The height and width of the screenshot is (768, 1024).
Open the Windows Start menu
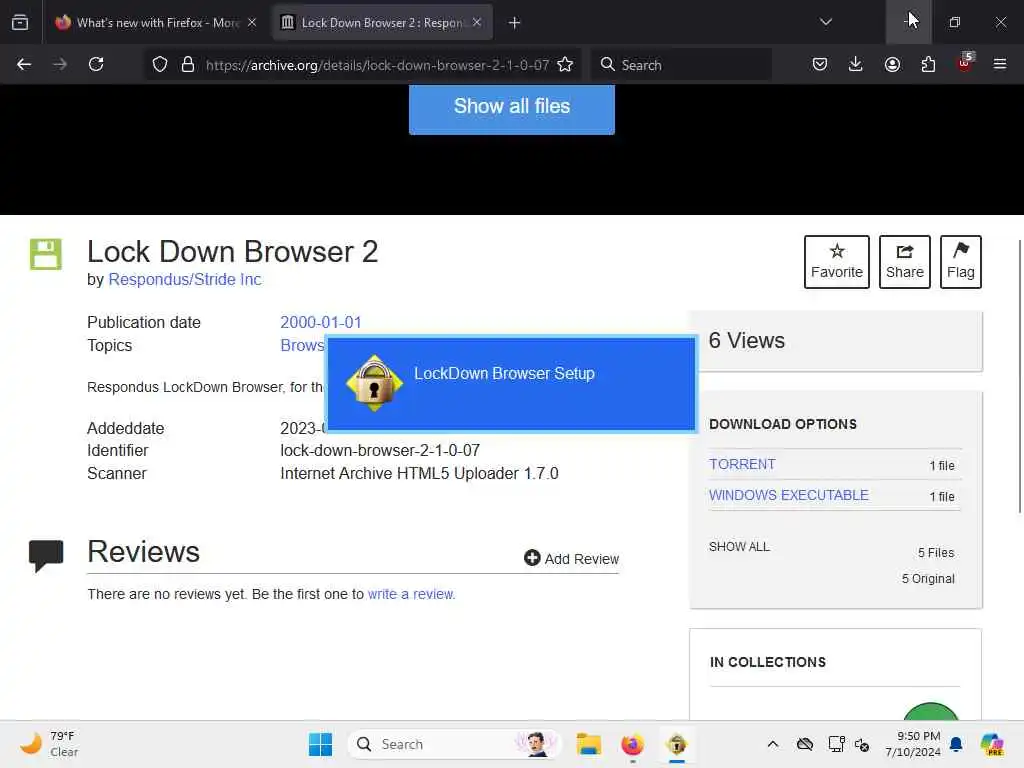coord(320,744)
